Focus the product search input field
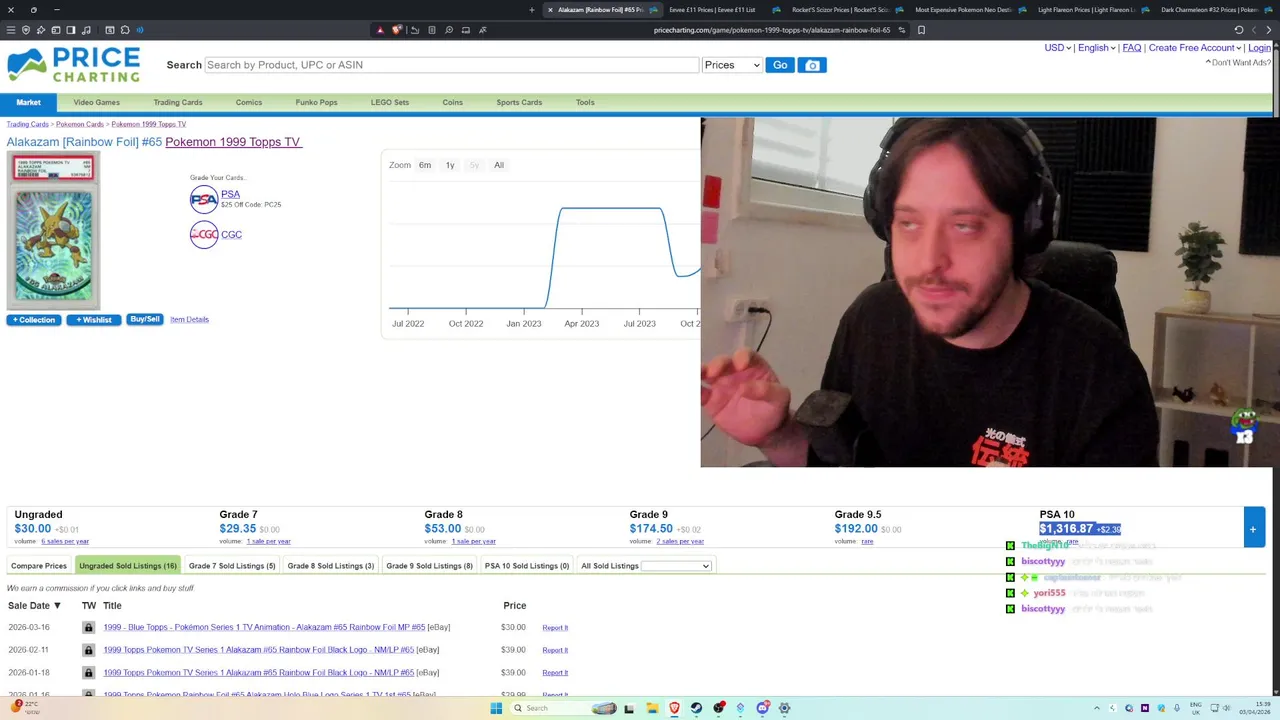1280x720 pixels. (451, 65)
